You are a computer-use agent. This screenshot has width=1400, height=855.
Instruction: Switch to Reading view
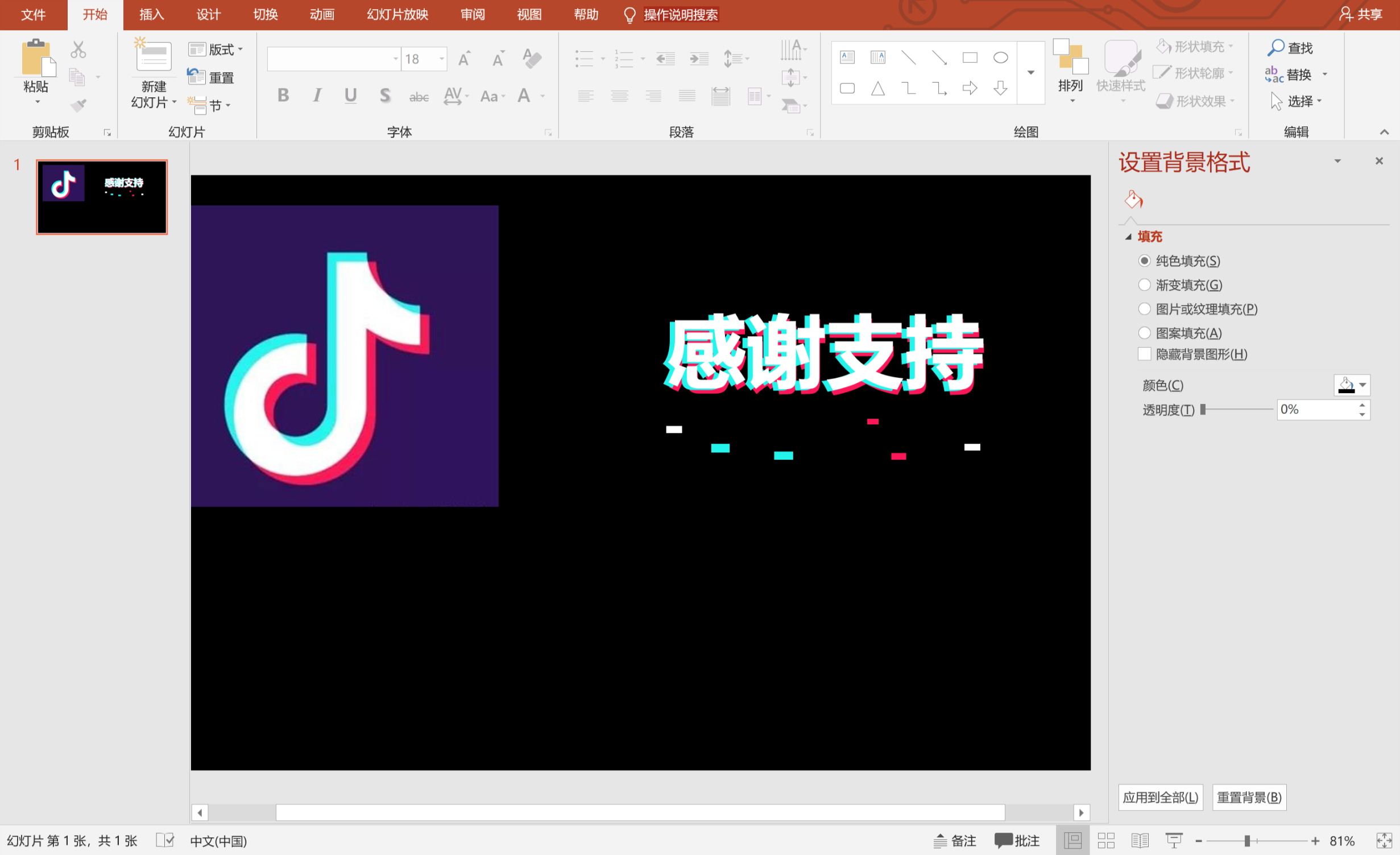point(1140,840)
